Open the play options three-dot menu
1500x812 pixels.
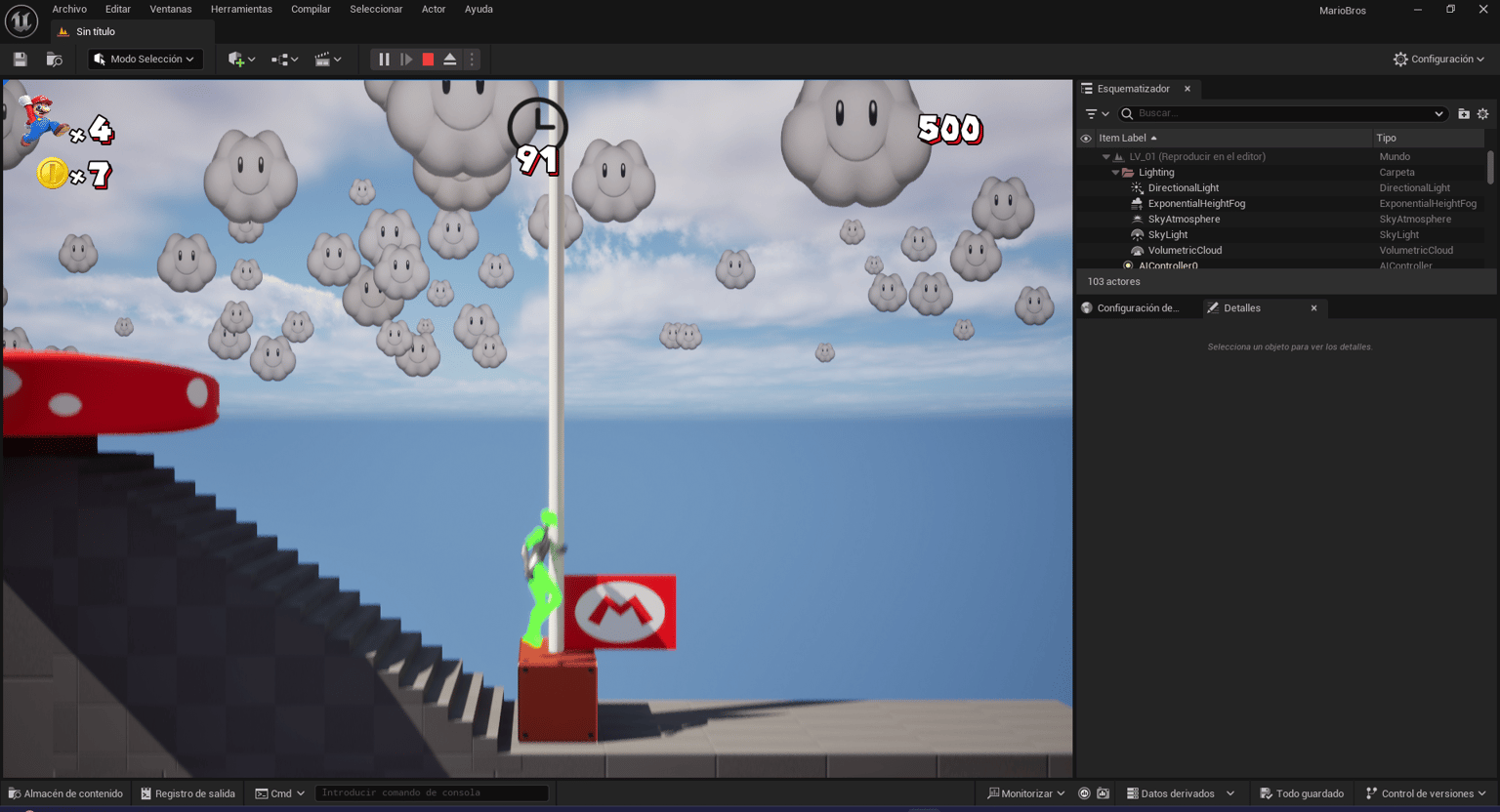[472, 60]
